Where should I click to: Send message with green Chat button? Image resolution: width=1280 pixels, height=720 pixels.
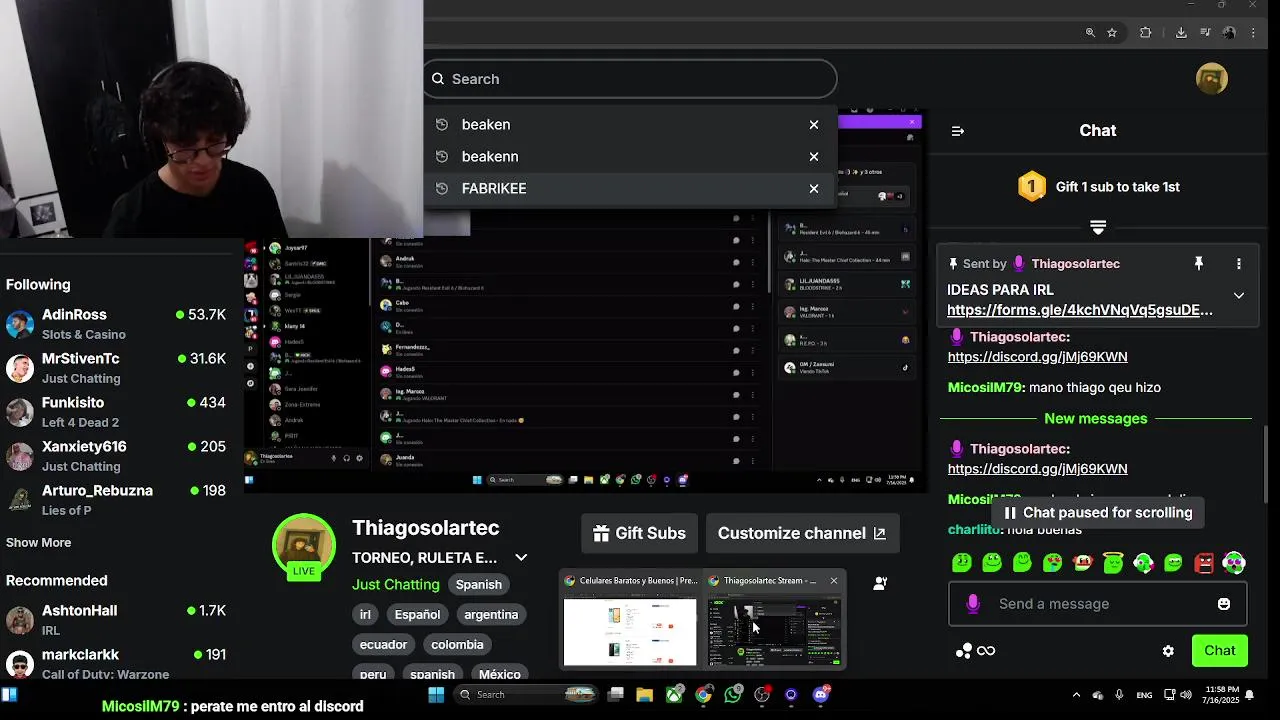pyautogui.click(x=1219, y=651)
